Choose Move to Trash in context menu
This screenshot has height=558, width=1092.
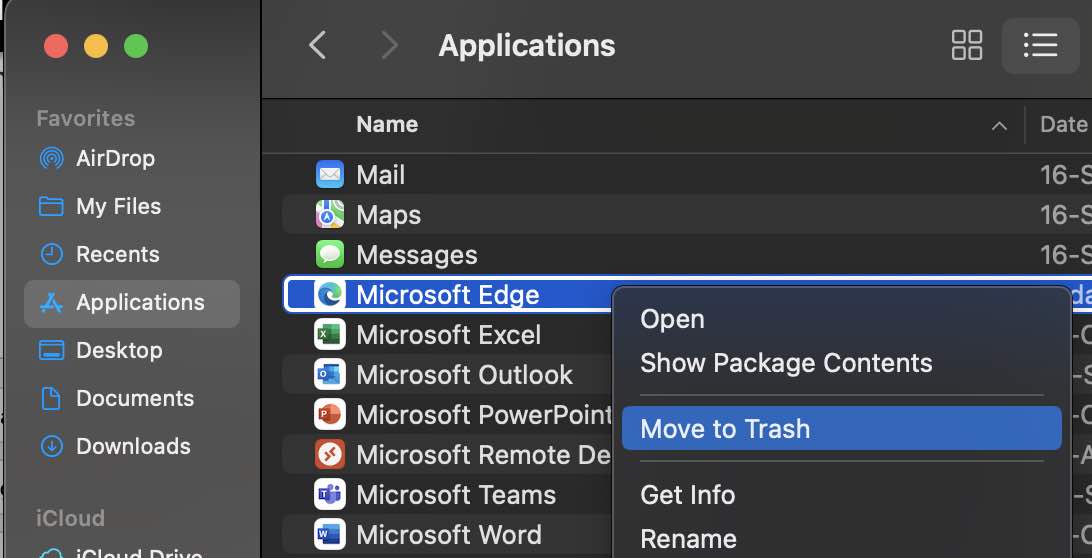[725, 429]
